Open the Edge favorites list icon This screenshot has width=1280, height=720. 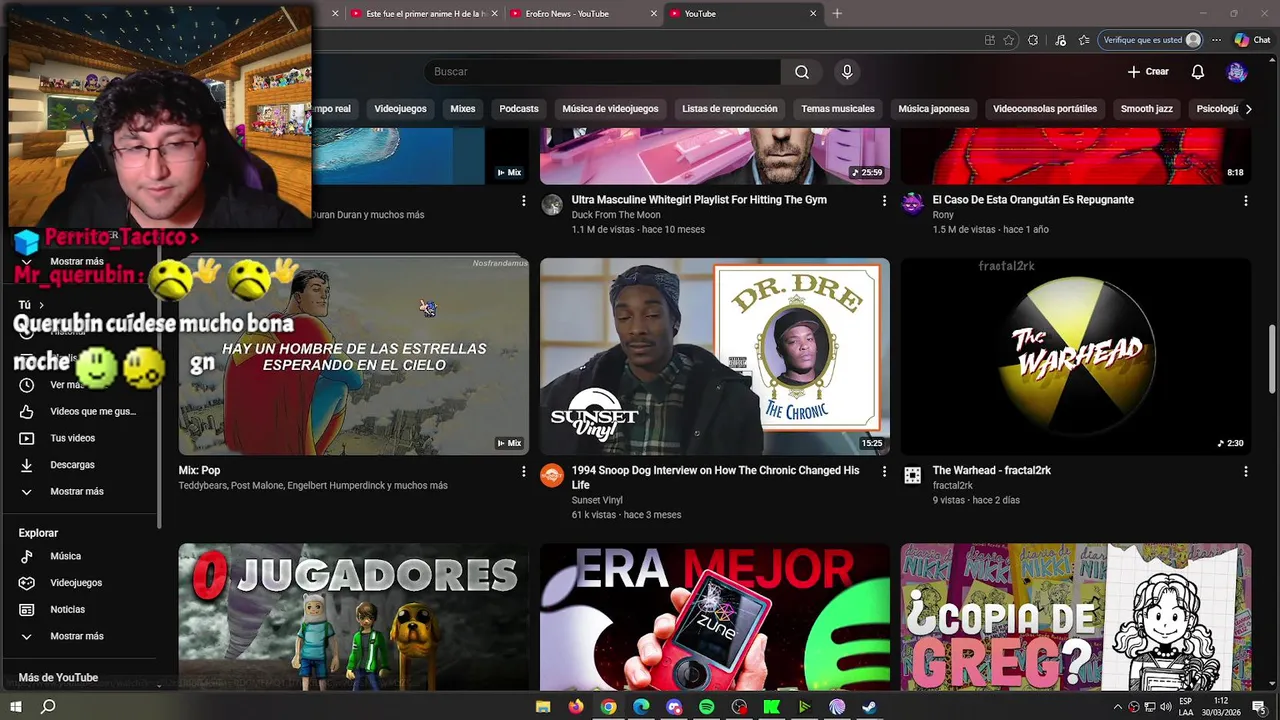click(x=1084, y=40)
